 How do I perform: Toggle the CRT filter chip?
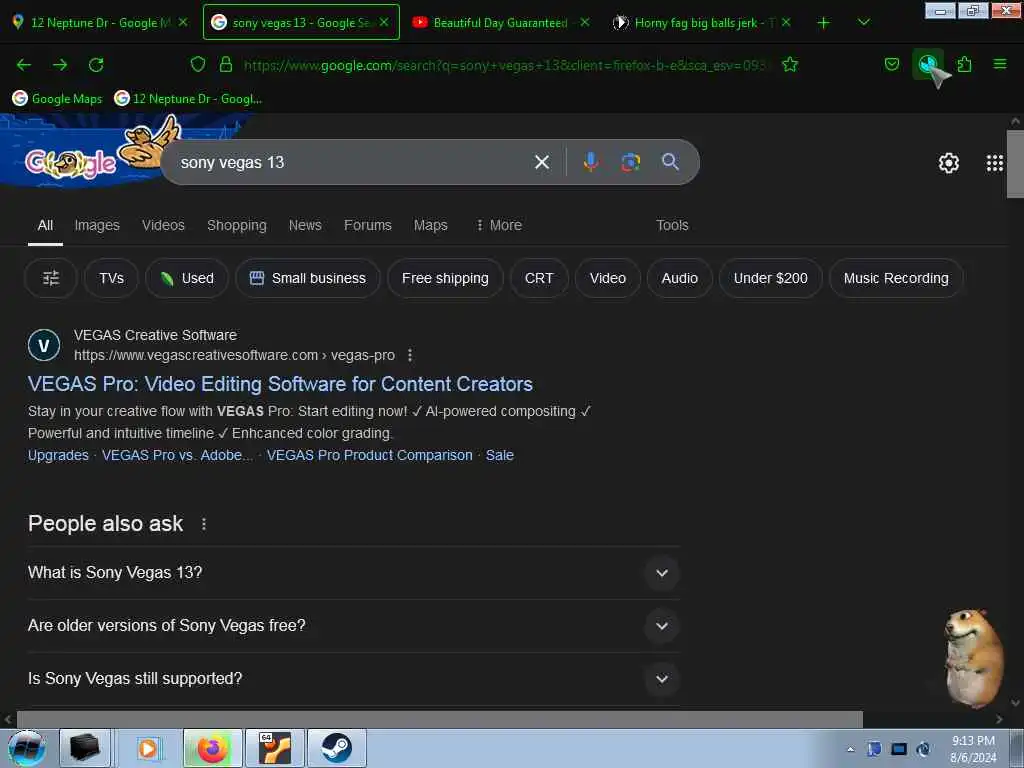539,278
